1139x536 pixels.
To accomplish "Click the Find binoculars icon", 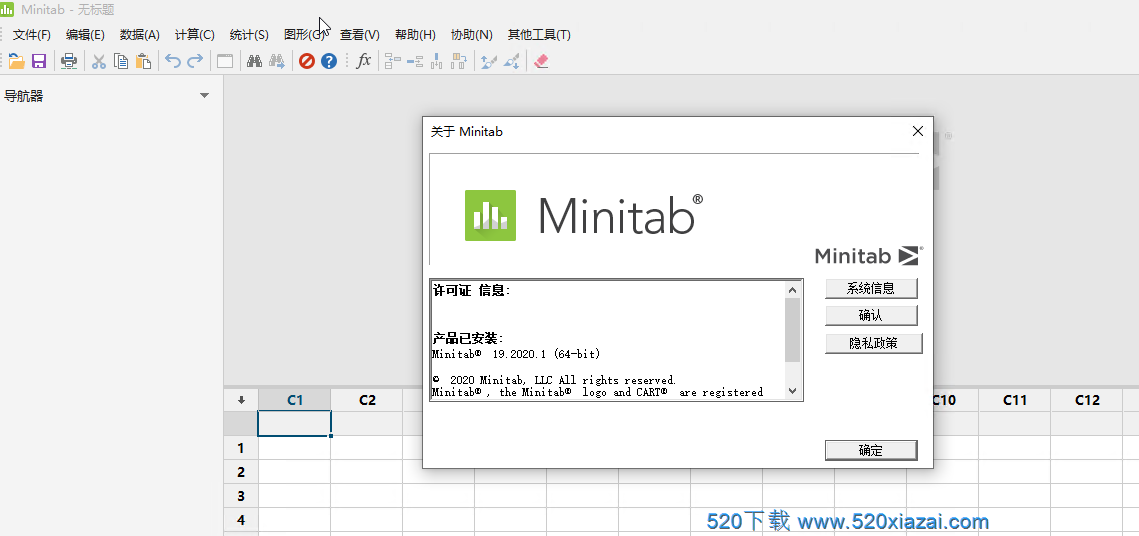I will 254,61.
